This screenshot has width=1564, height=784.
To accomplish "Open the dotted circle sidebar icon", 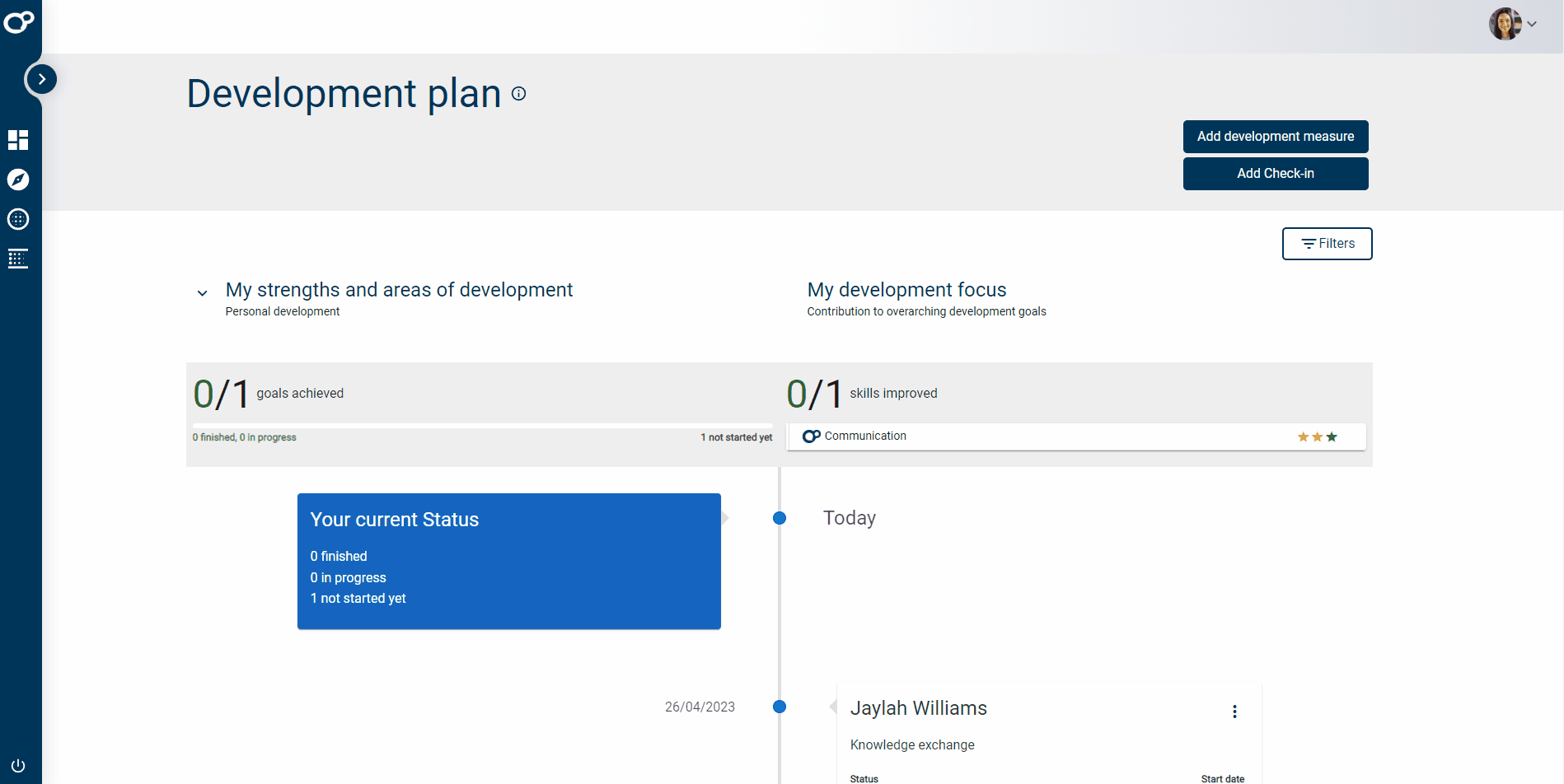I will click(18, 219).
